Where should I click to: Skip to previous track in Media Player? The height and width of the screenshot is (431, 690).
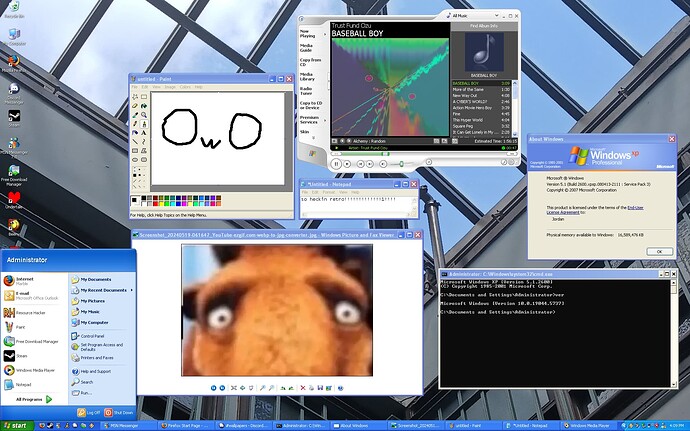360,164
